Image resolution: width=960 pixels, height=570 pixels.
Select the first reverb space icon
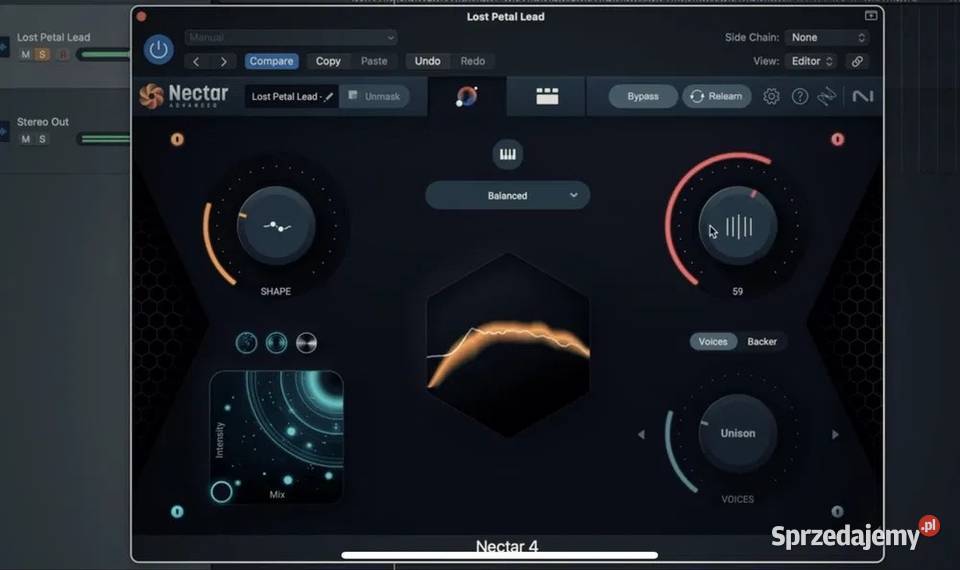(x=247, y=343)
